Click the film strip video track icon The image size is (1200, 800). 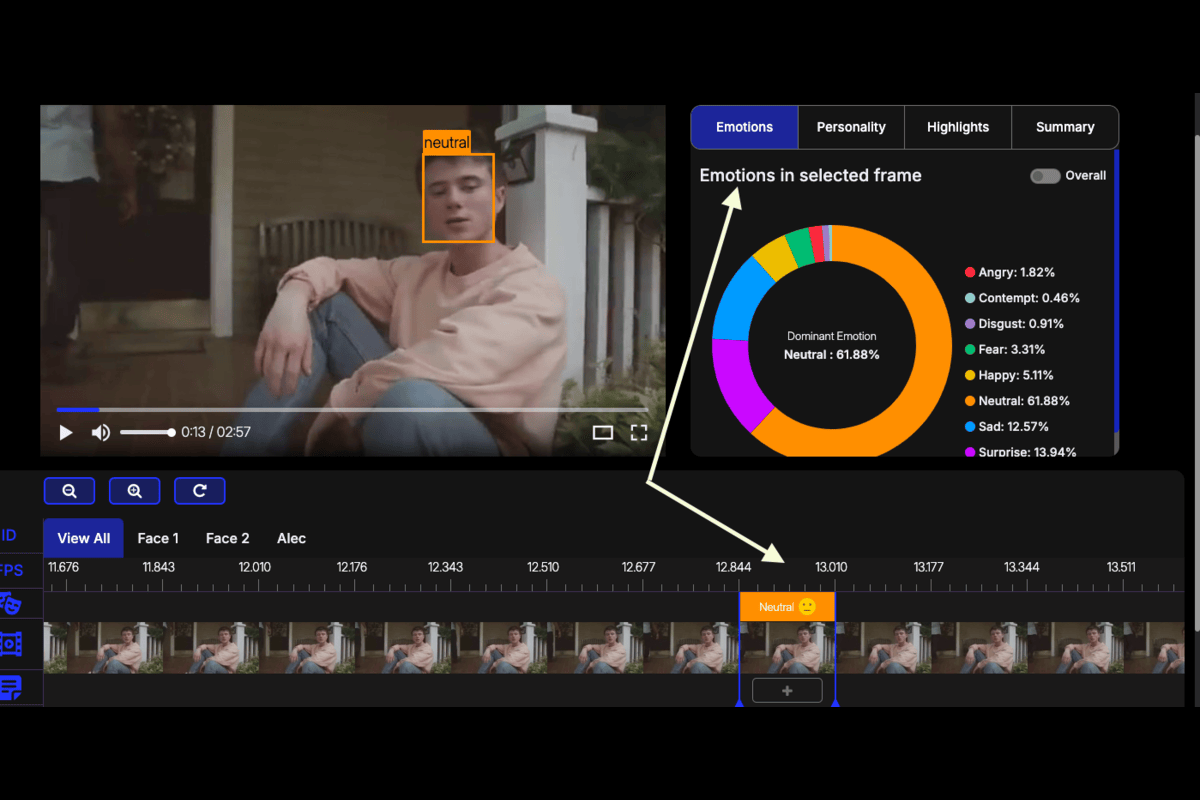pyautogui.click(x=11, y=644)
